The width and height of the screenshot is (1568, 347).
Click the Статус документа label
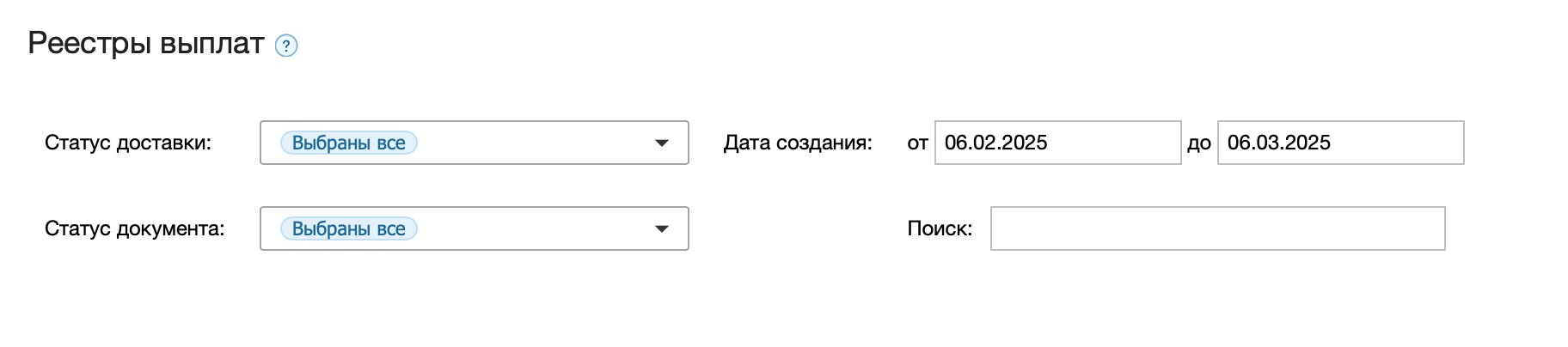tap(134, 228)
